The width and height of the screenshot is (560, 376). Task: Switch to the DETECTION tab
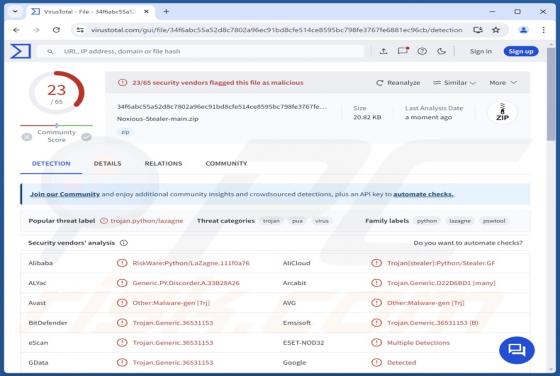[51, 164]
